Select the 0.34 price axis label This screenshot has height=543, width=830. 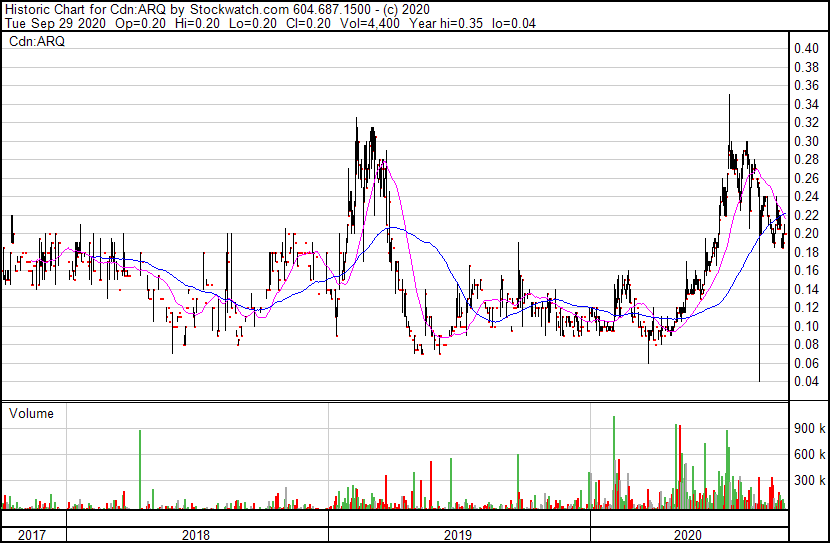click(x=806, y=104)
